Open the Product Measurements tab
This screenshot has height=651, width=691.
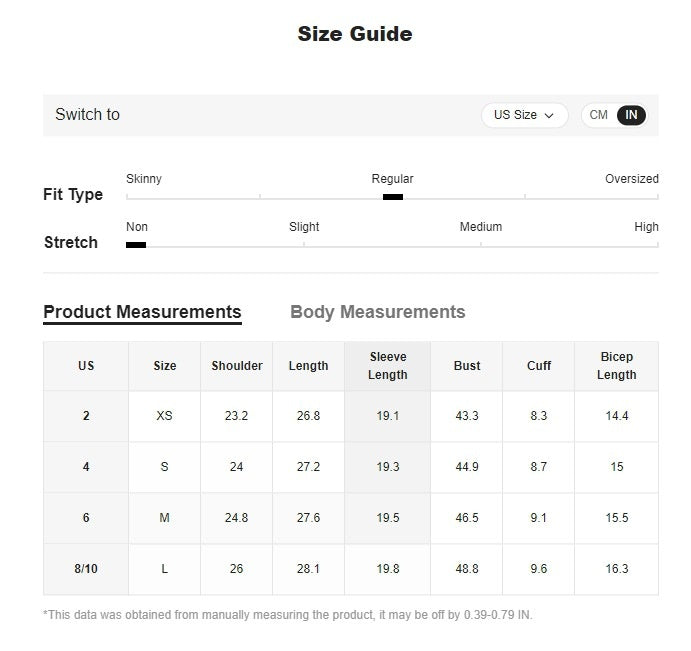pyautogui.click(x=142, y=312)
